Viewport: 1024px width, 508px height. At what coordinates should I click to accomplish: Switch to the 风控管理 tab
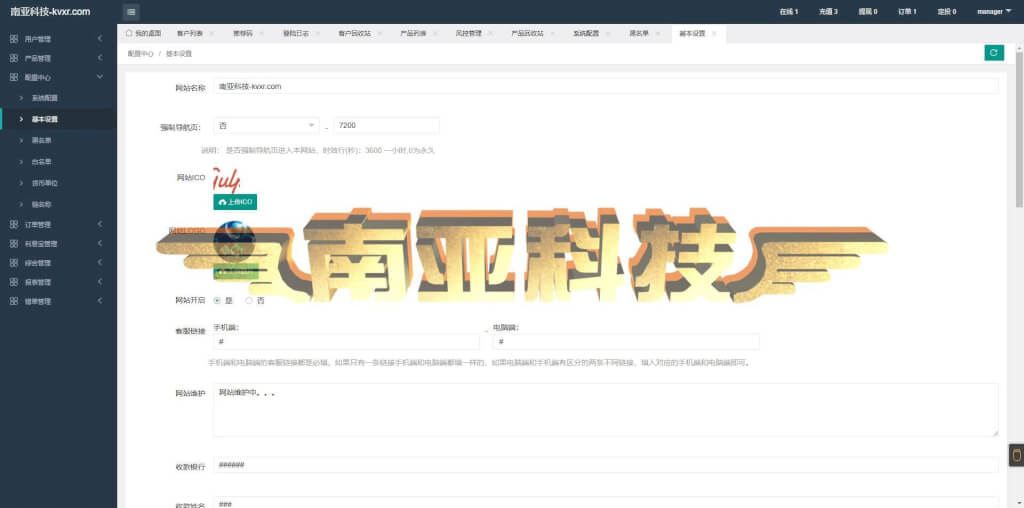point(469,33)
